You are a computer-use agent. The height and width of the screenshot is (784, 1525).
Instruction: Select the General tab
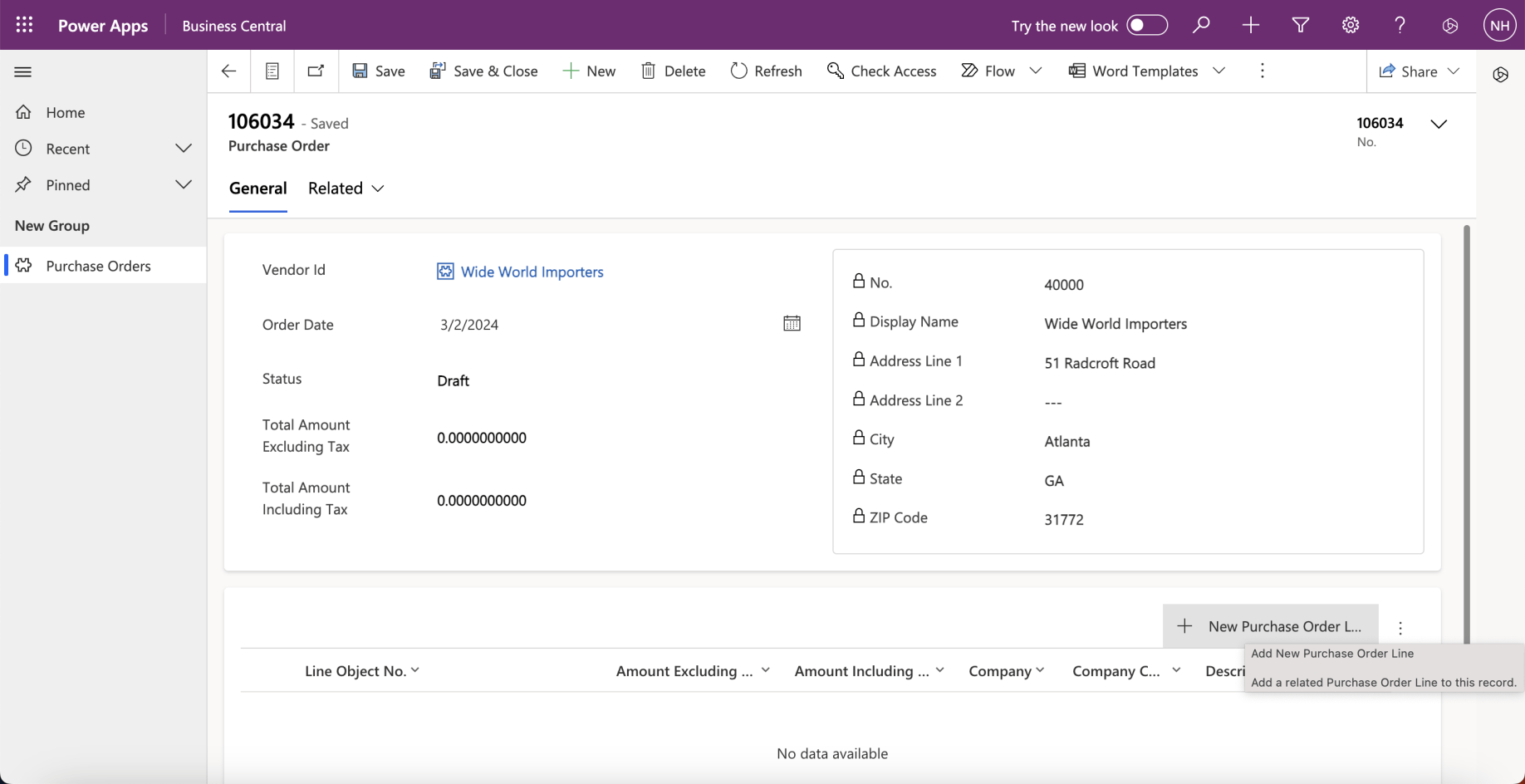pos(257,189)
